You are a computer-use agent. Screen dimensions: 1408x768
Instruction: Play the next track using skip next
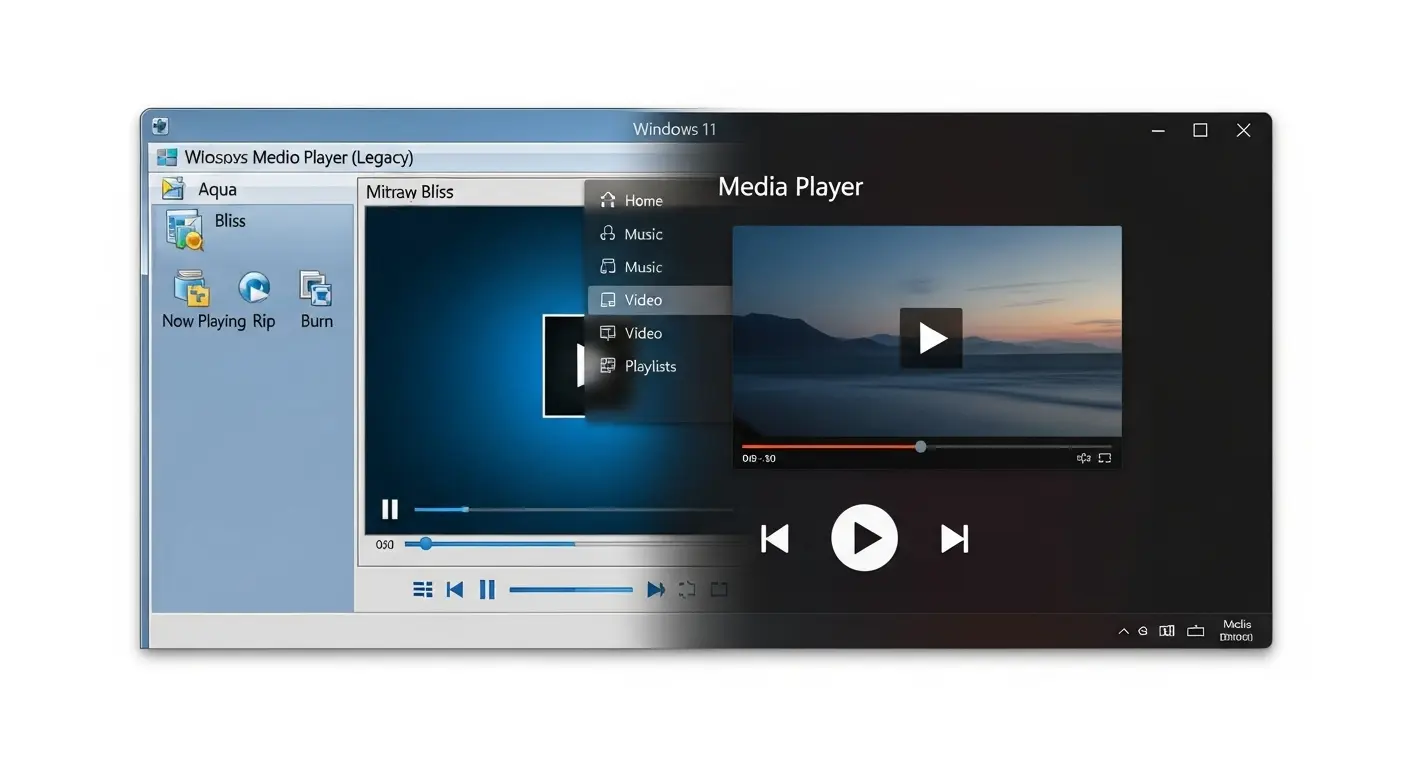[953, 538]
